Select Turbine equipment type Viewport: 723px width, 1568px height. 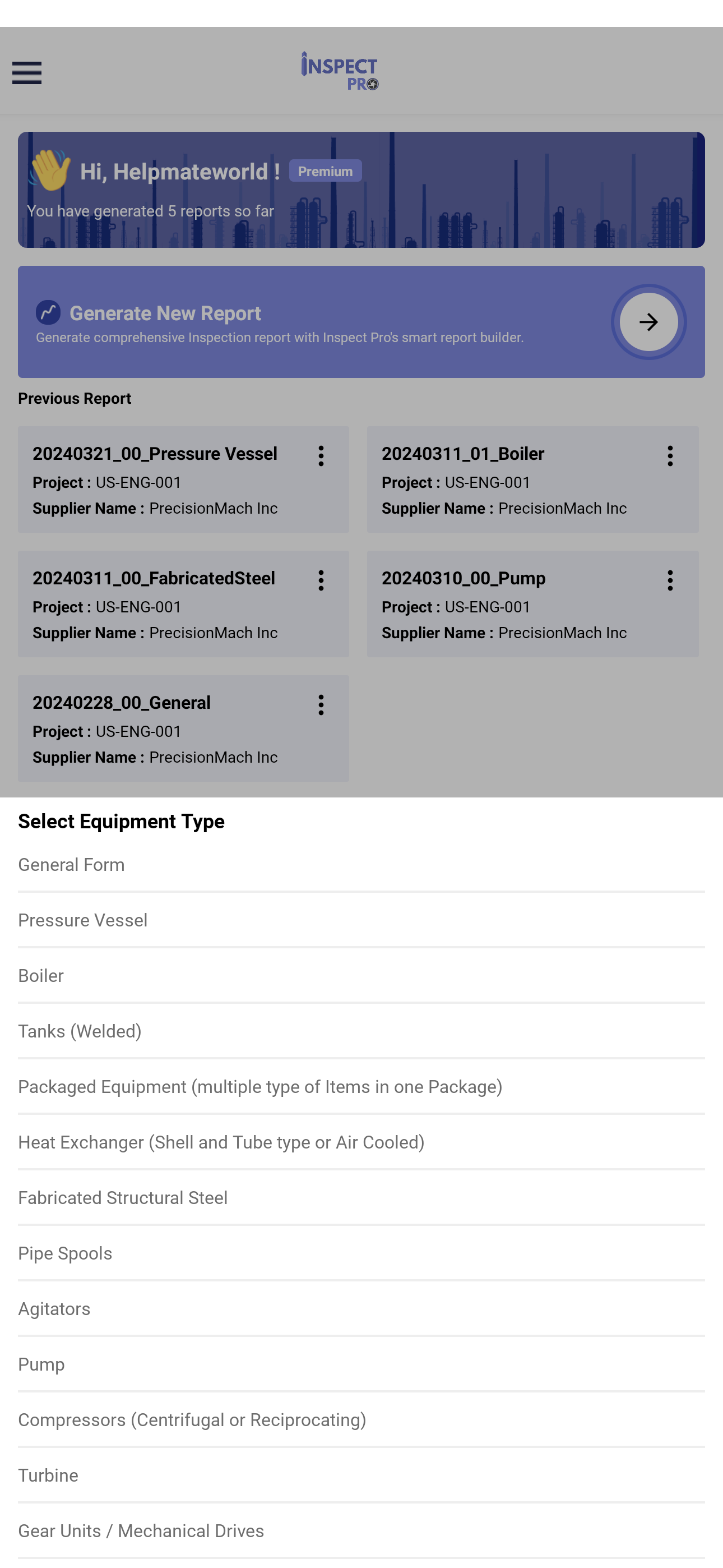[x=361, y=1475]
